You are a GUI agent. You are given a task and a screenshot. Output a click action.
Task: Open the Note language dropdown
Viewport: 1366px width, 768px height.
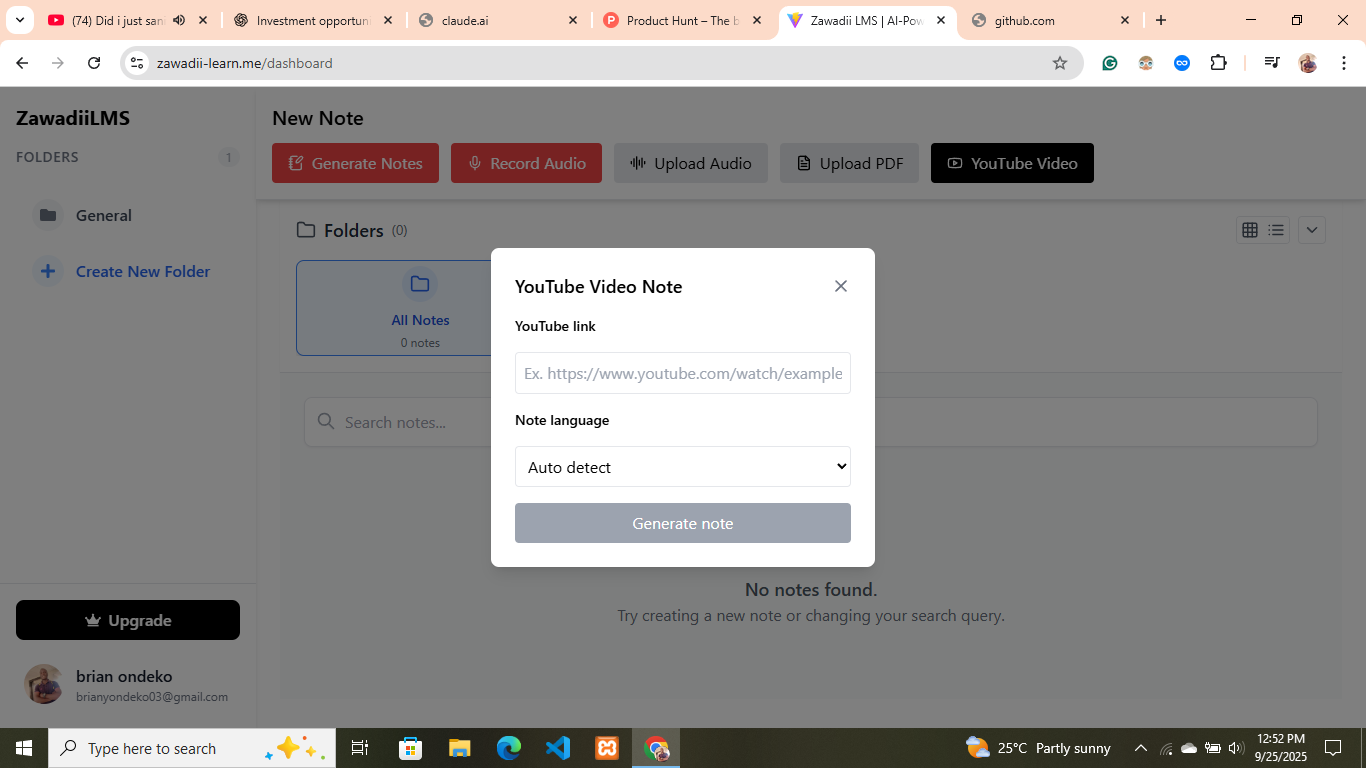(683, 467)
